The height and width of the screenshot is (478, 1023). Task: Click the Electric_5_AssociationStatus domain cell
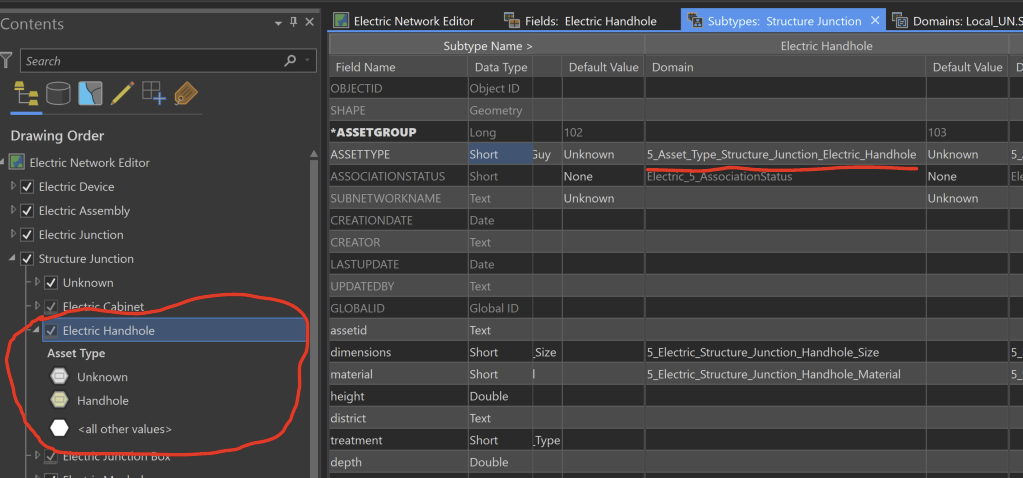click(785, 176)
